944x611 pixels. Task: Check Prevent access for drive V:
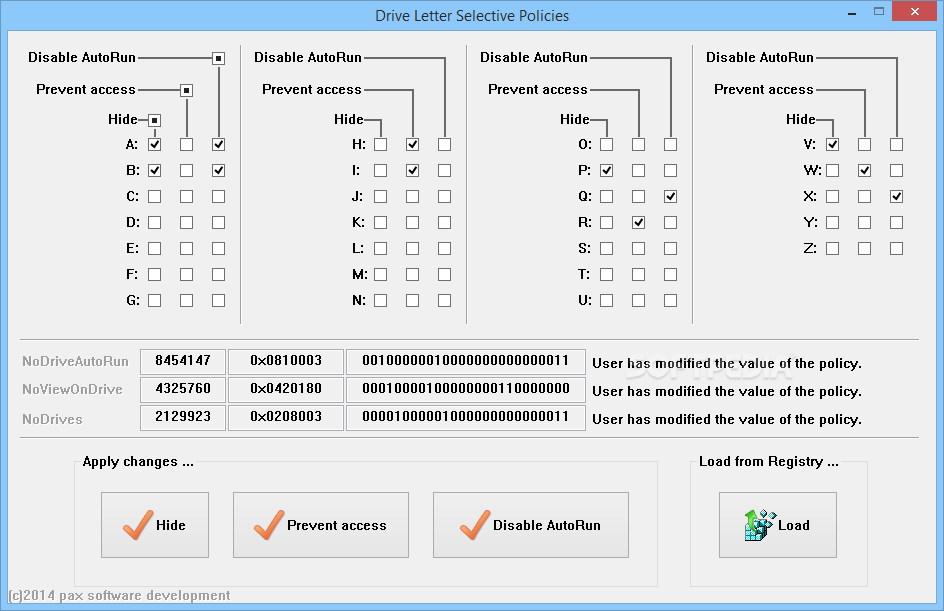pyautogui.click(x=865, y=144)
